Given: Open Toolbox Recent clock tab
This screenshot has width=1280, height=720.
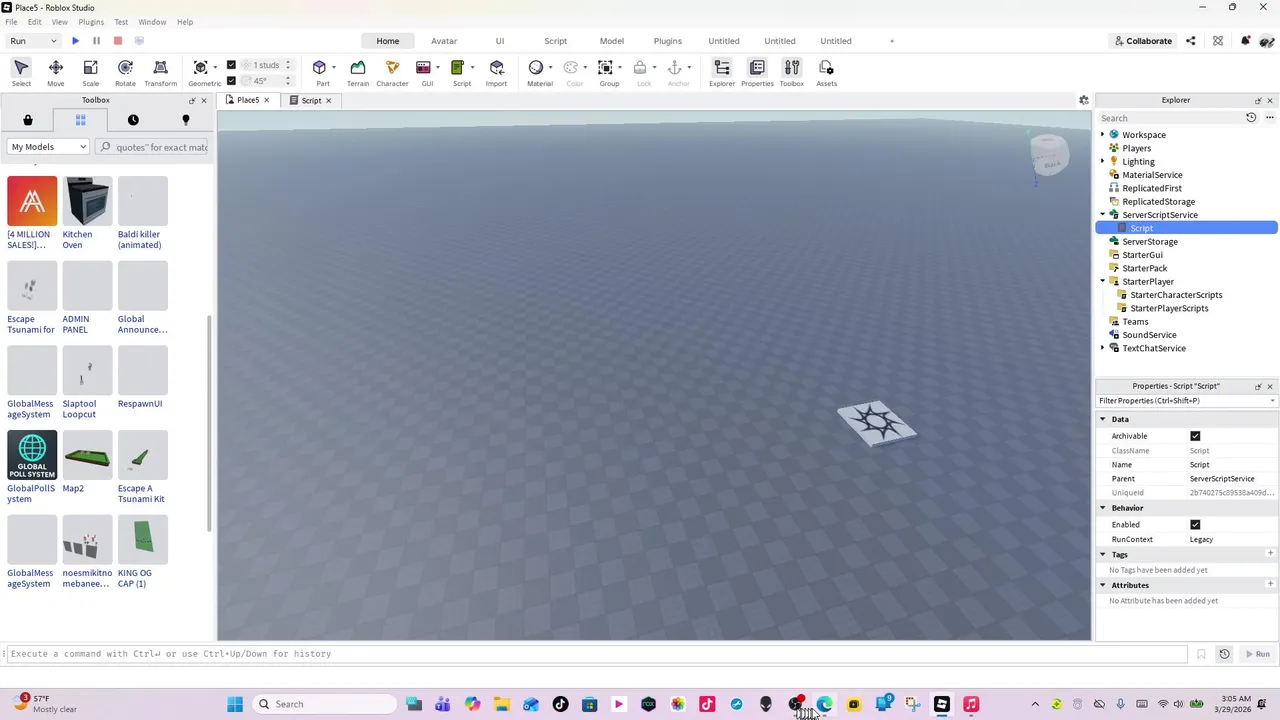Looking at the screenshot, I should coord(133,120).
